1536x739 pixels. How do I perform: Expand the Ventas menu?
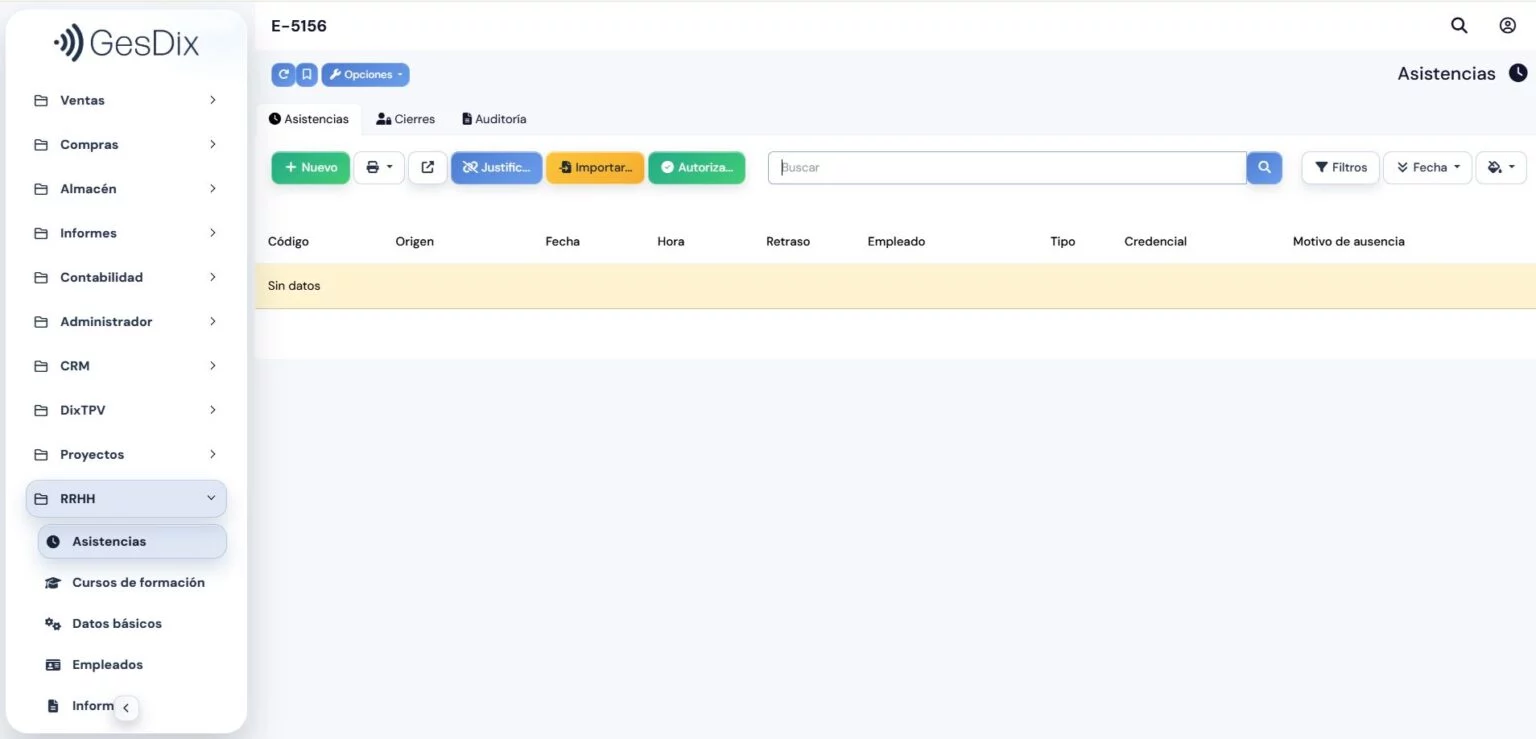[126, 100]
